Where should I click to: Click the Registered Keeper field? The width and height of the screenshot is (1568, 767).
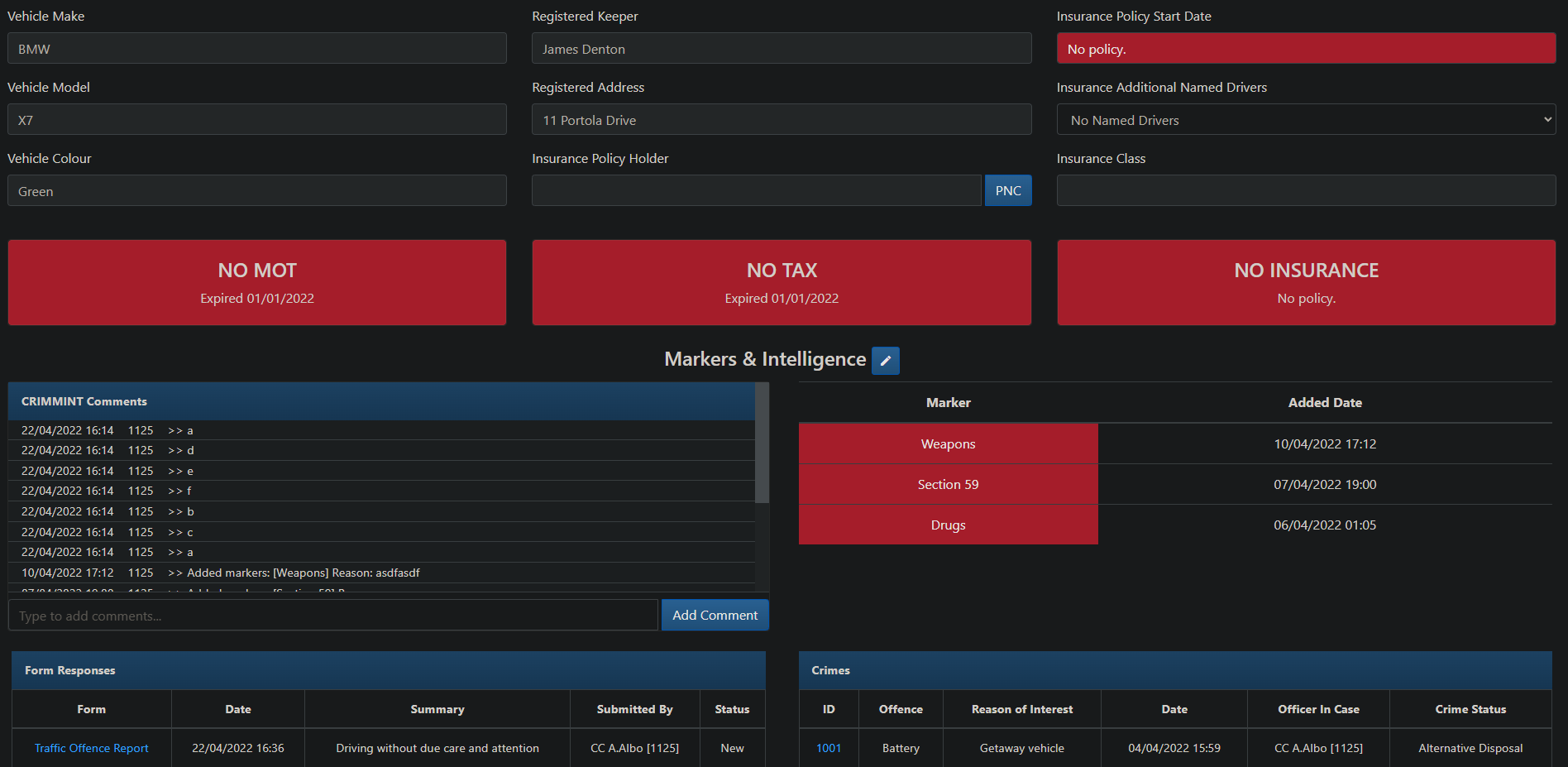(782, 49)
